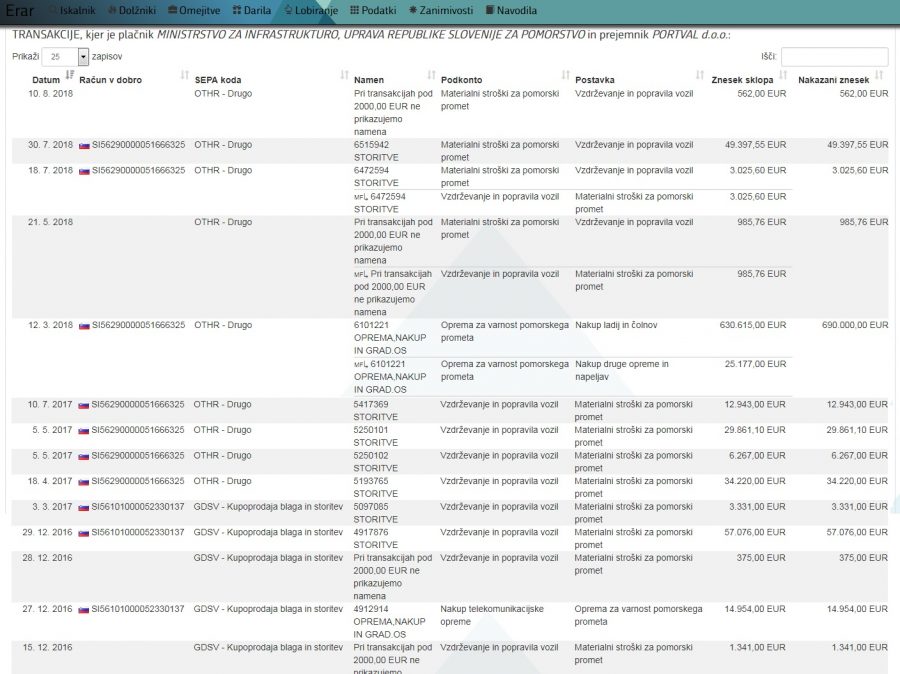Open the Omejitve menu item
900x674 pixels.
(194, 10)
